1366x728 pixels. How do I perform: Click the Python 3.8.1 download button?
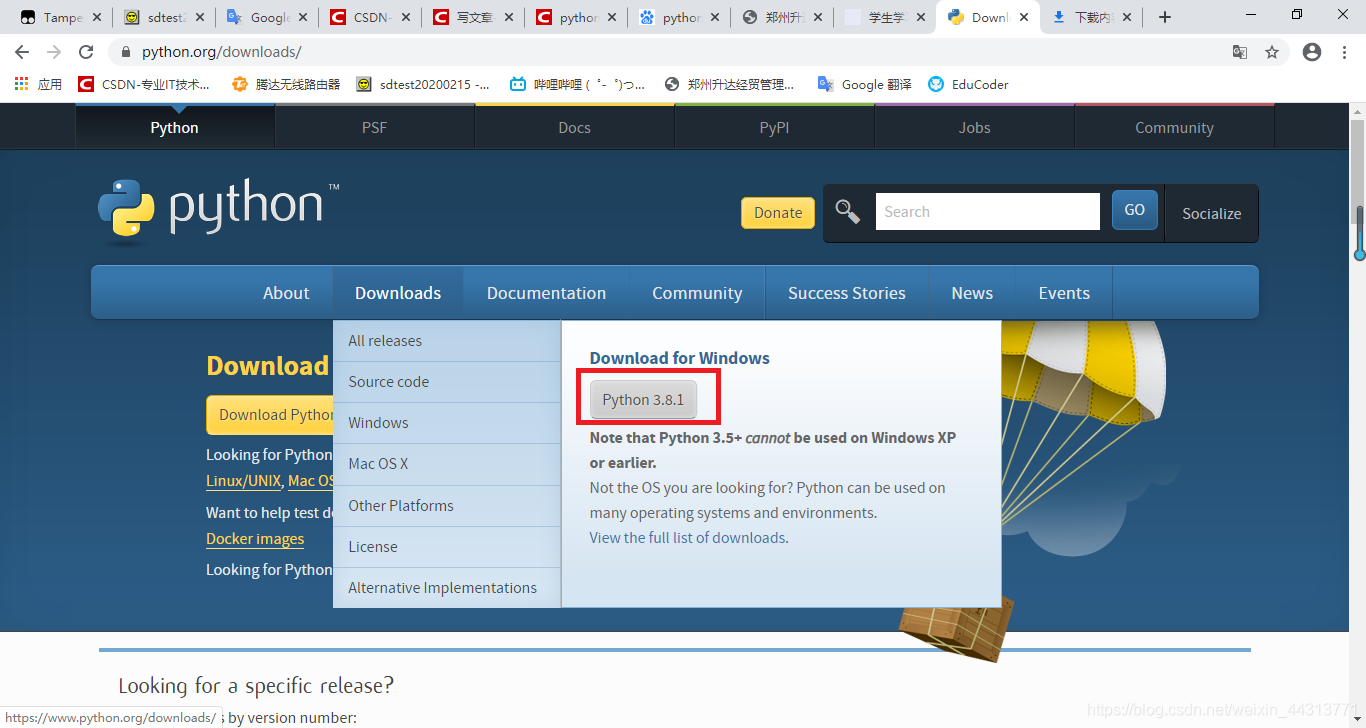coord(643,400)
